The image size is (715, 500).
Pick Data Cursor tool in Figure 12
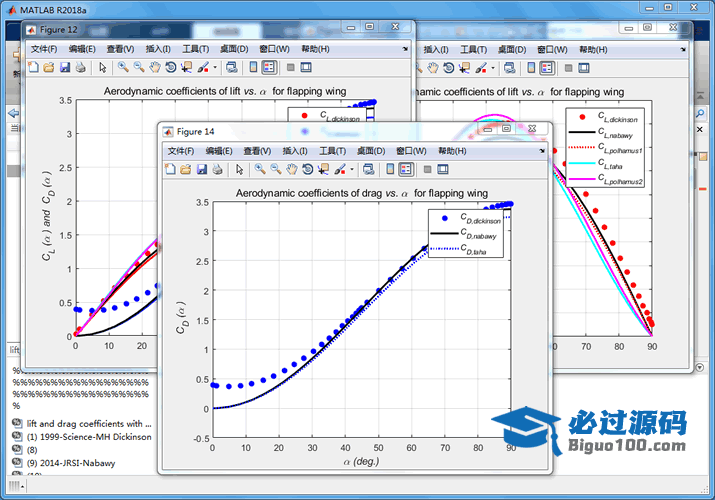(187, 67)
